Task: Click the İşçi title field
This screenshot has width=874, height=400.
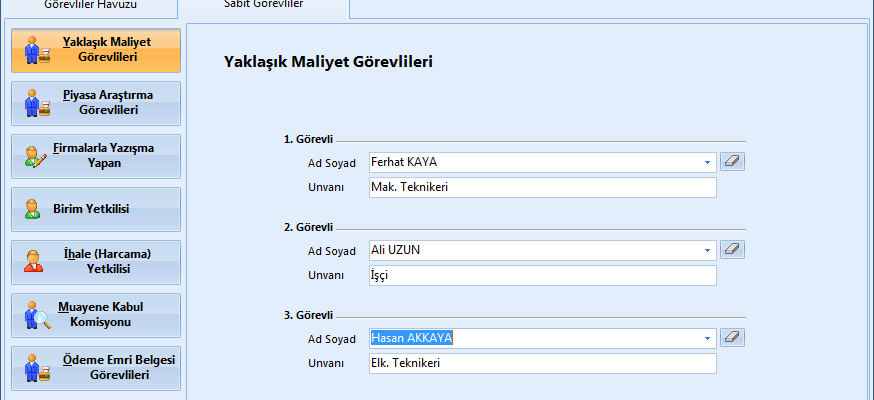Action: (542, 275)
